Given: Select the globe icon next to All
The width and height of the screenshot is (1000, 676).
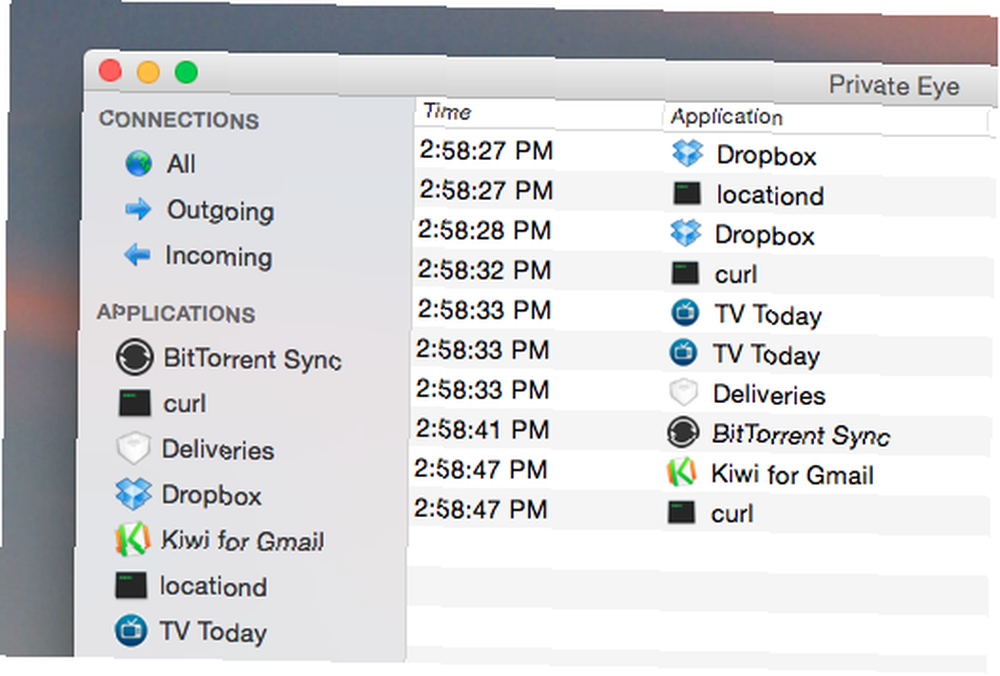Looking at the screenshot, I should (x=138, y=163).
